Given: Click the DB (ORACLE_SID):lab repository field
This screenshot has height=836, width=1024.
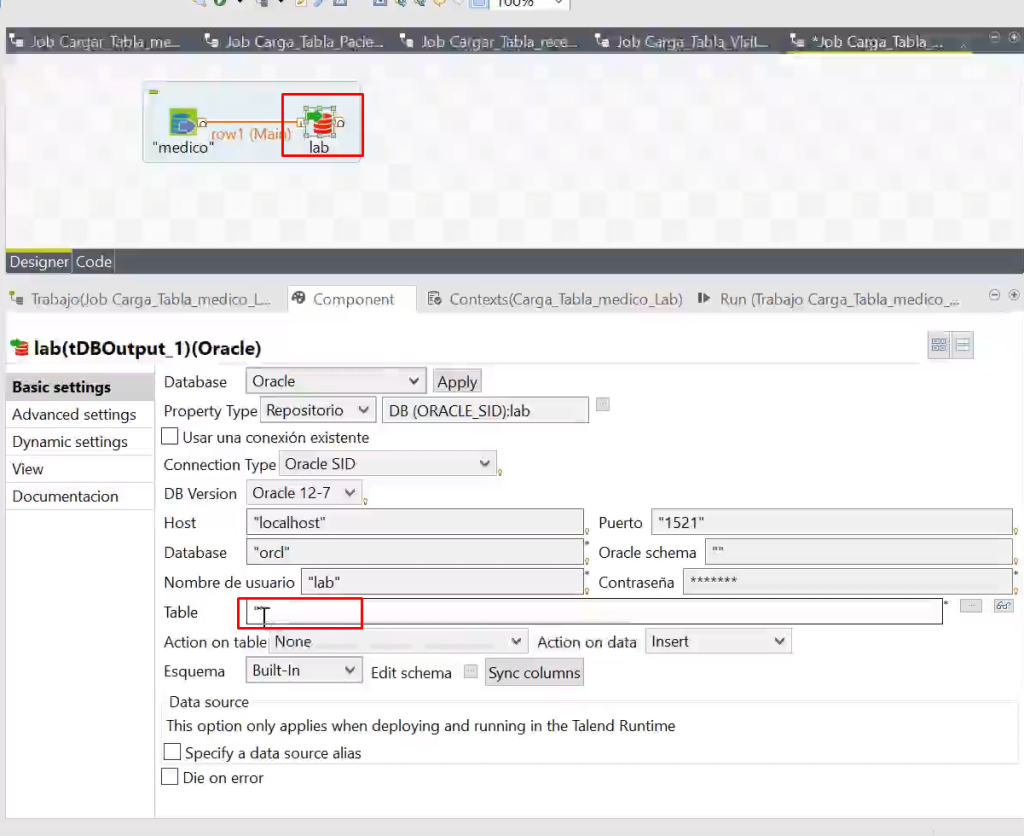Looking at the screenshot, I should point(485,410).
